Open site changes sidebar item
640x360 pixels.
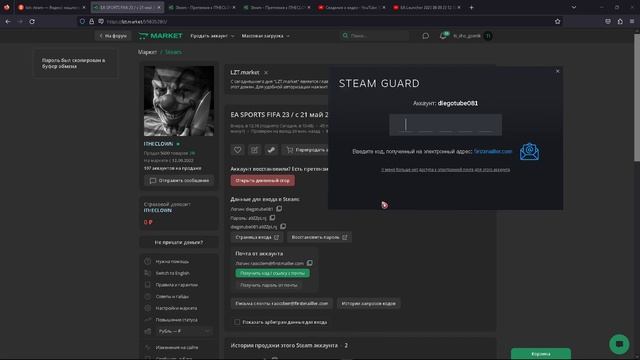point(176,347)
